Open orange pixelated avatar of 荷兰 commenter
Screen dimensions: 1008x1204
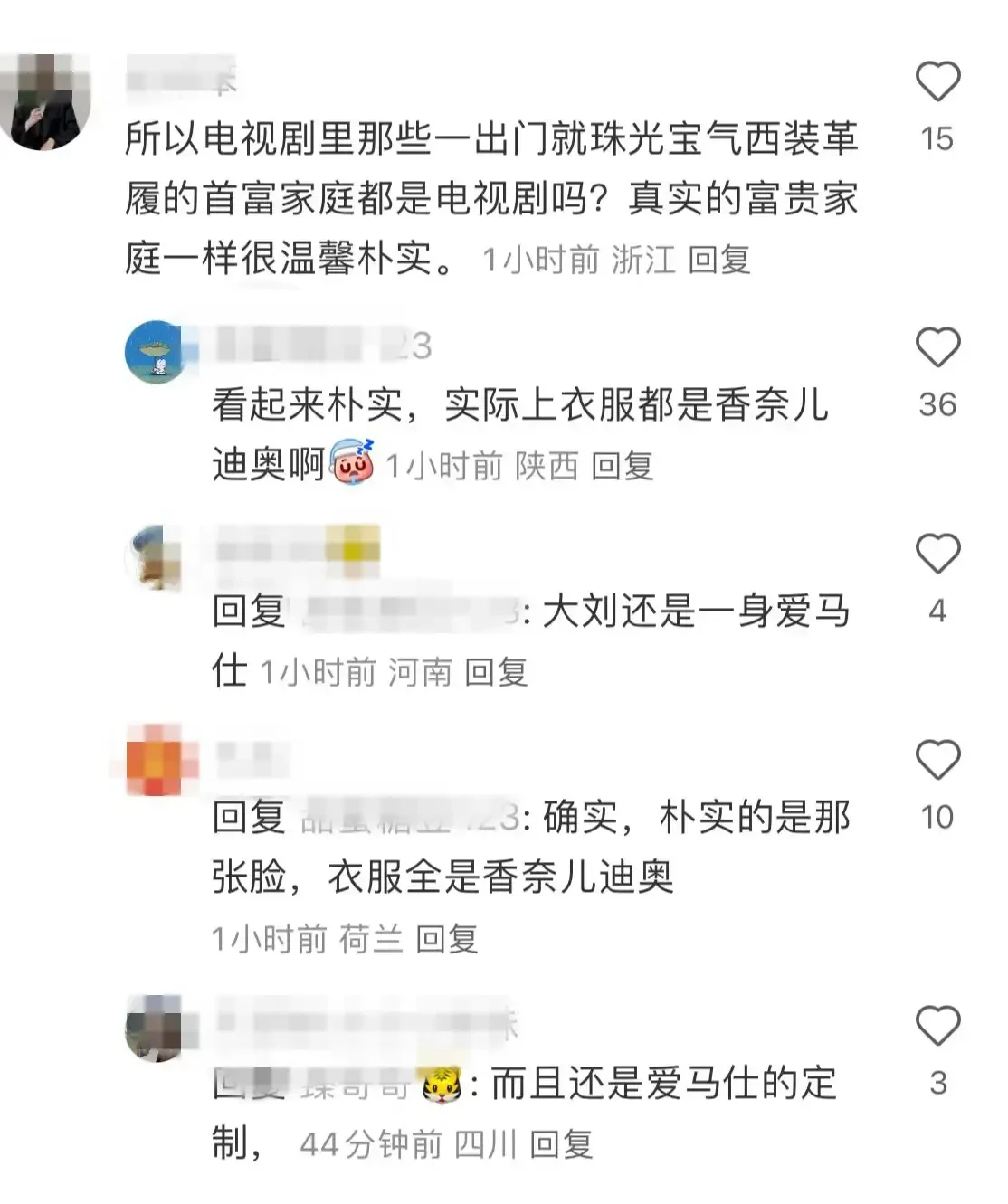[156, 761]
